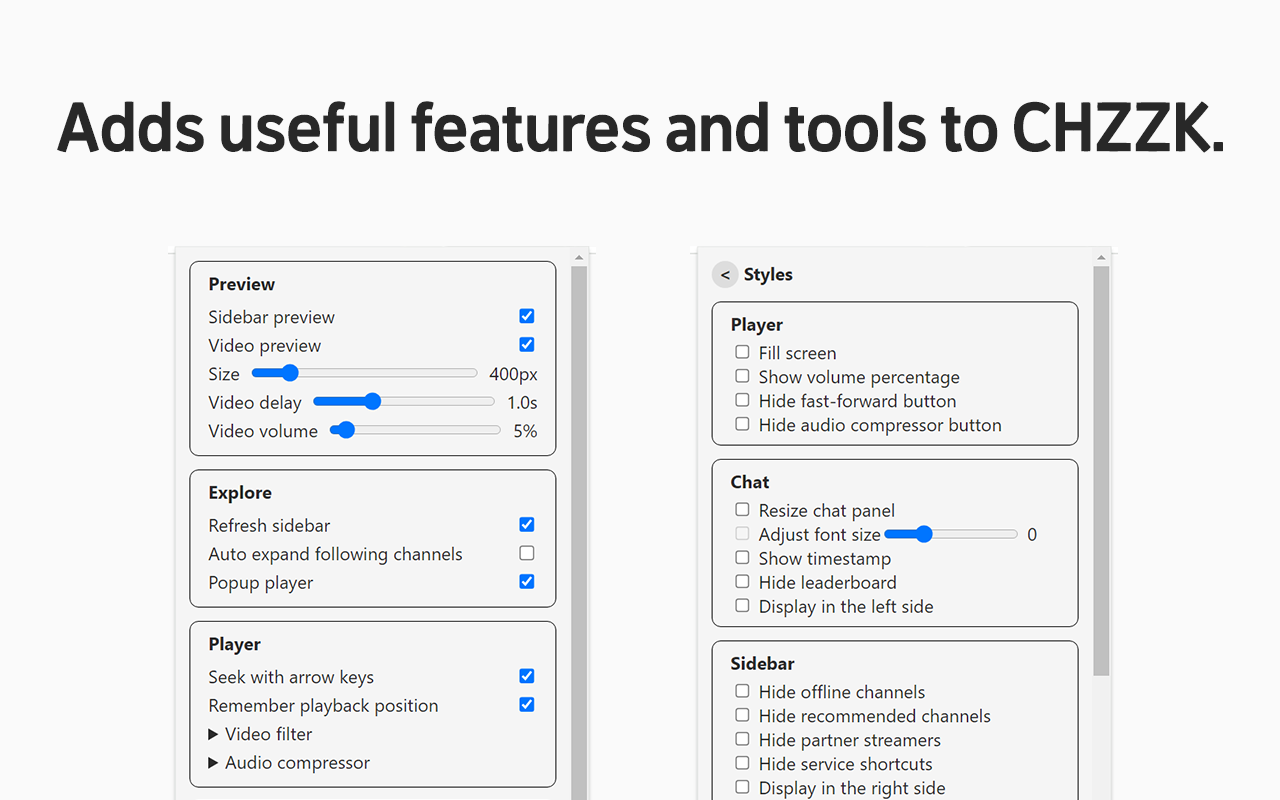The width and height of the screenshot is (1280, 800).
Task: Enable Fill screen checkbox
Action: point(742,352)
